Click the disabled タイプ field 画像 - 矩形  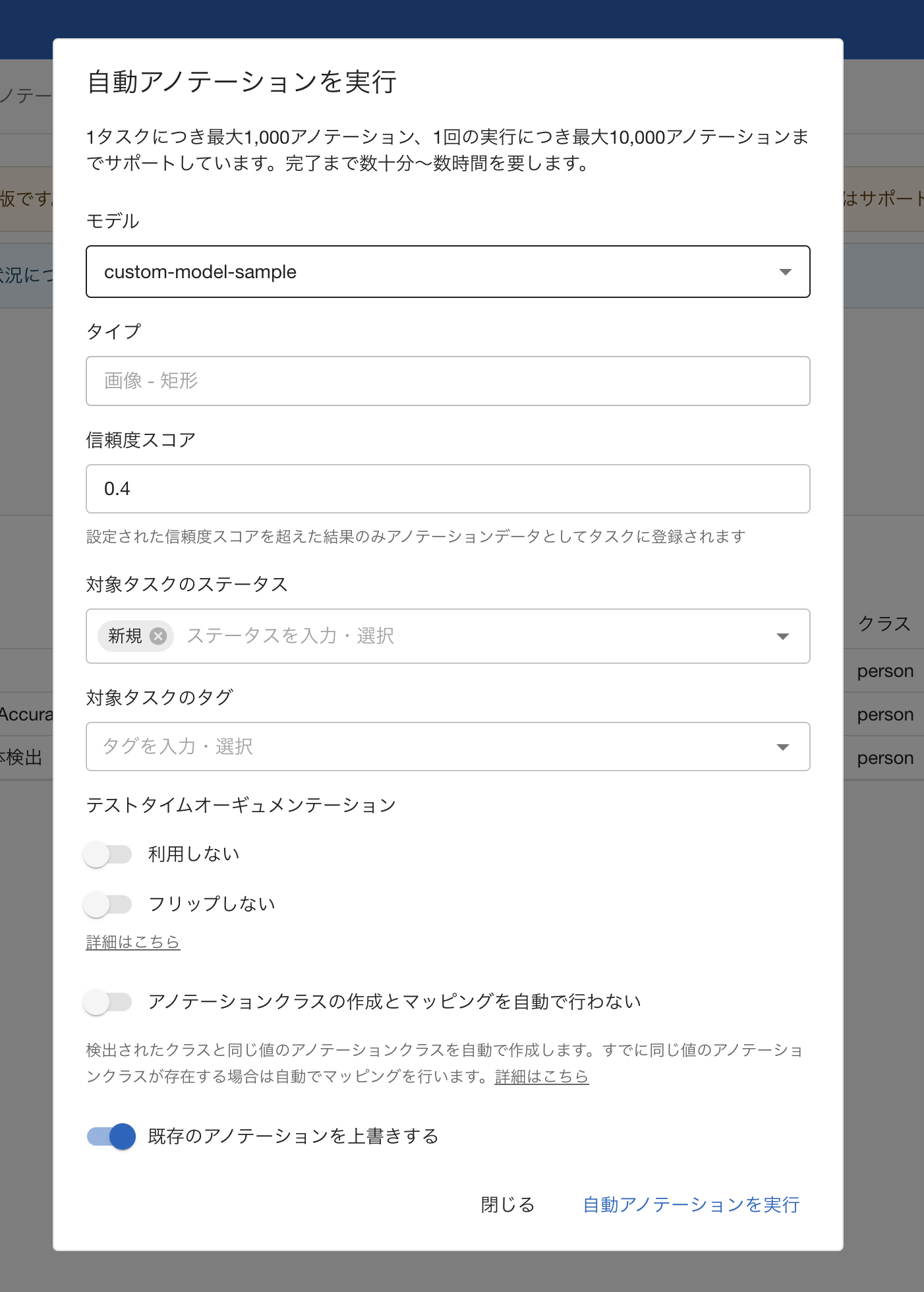click(x=448, y=381)
